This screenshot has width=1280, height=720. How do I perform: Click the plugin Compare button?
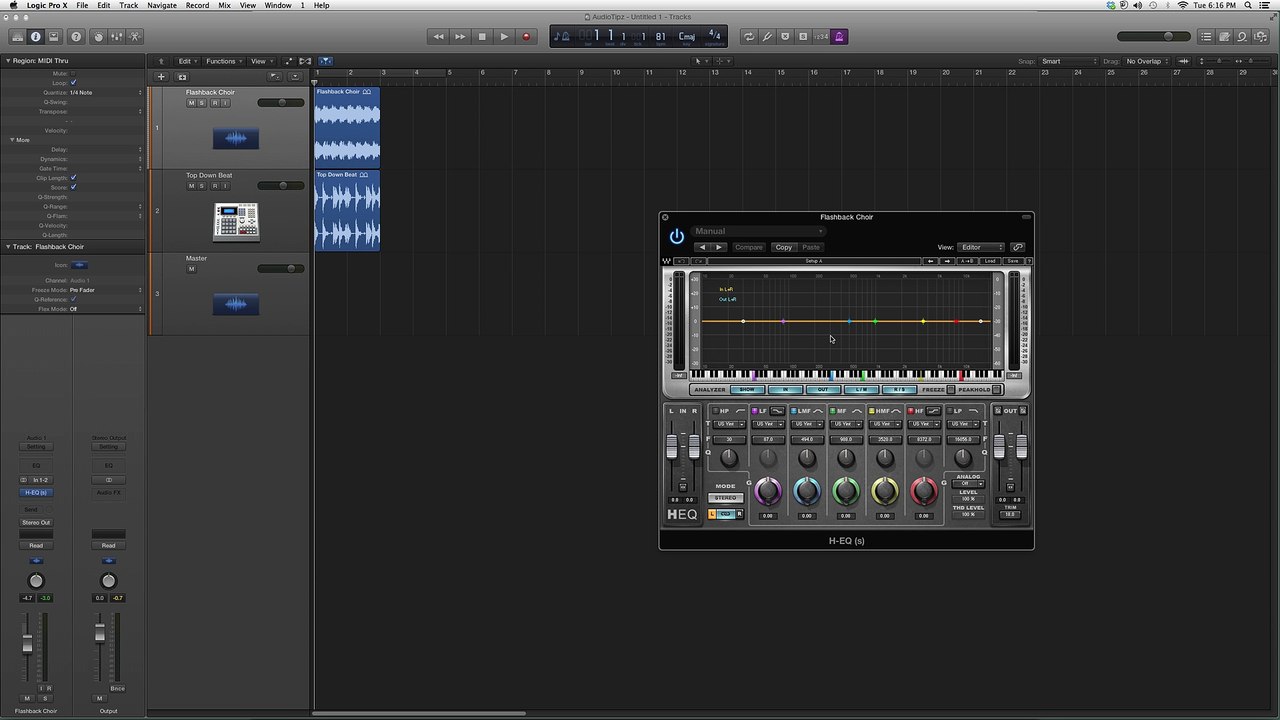(749, 247)
